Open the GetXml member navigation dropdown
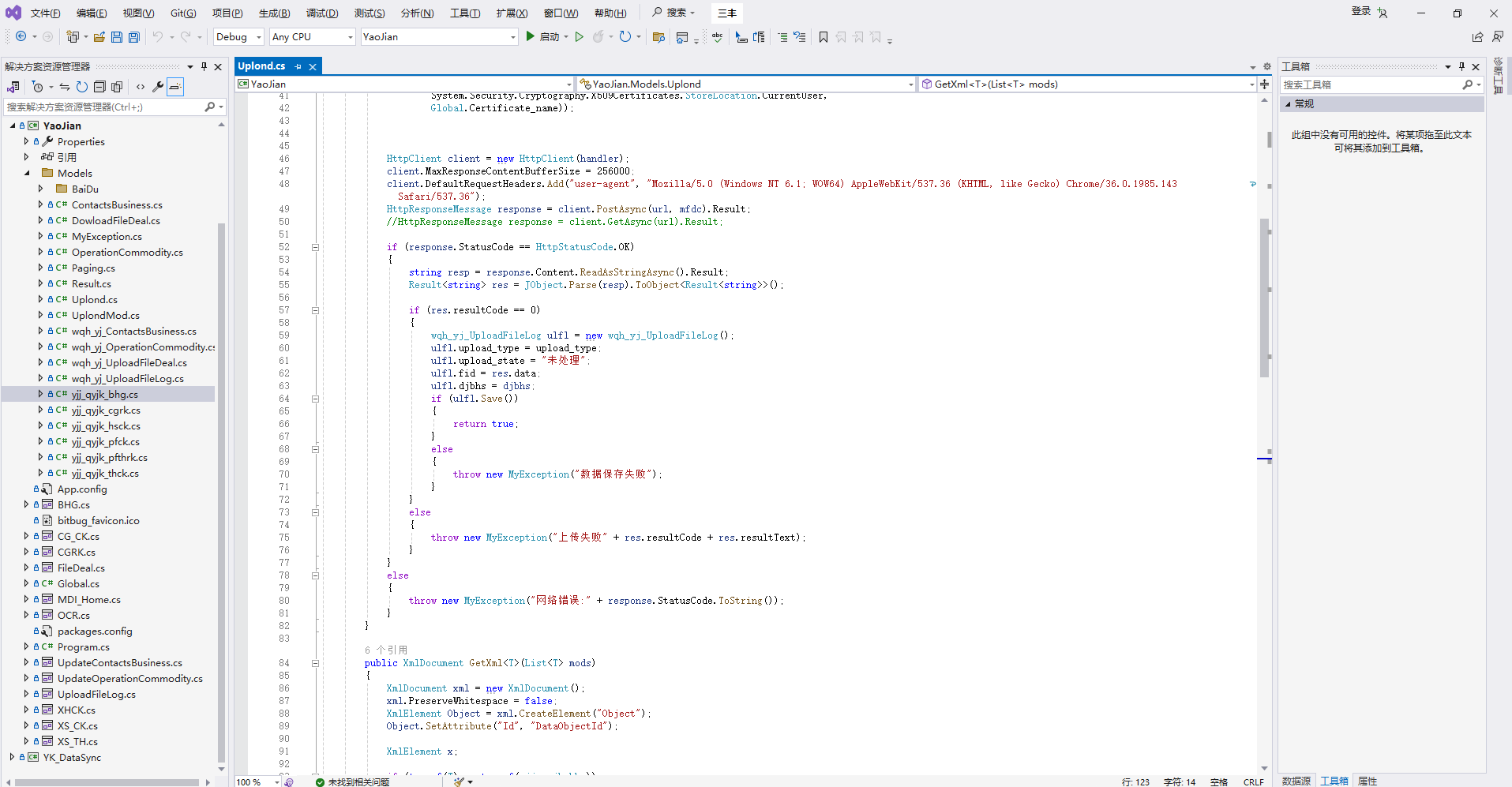Screen dimensions: 1512x787 1088,84
